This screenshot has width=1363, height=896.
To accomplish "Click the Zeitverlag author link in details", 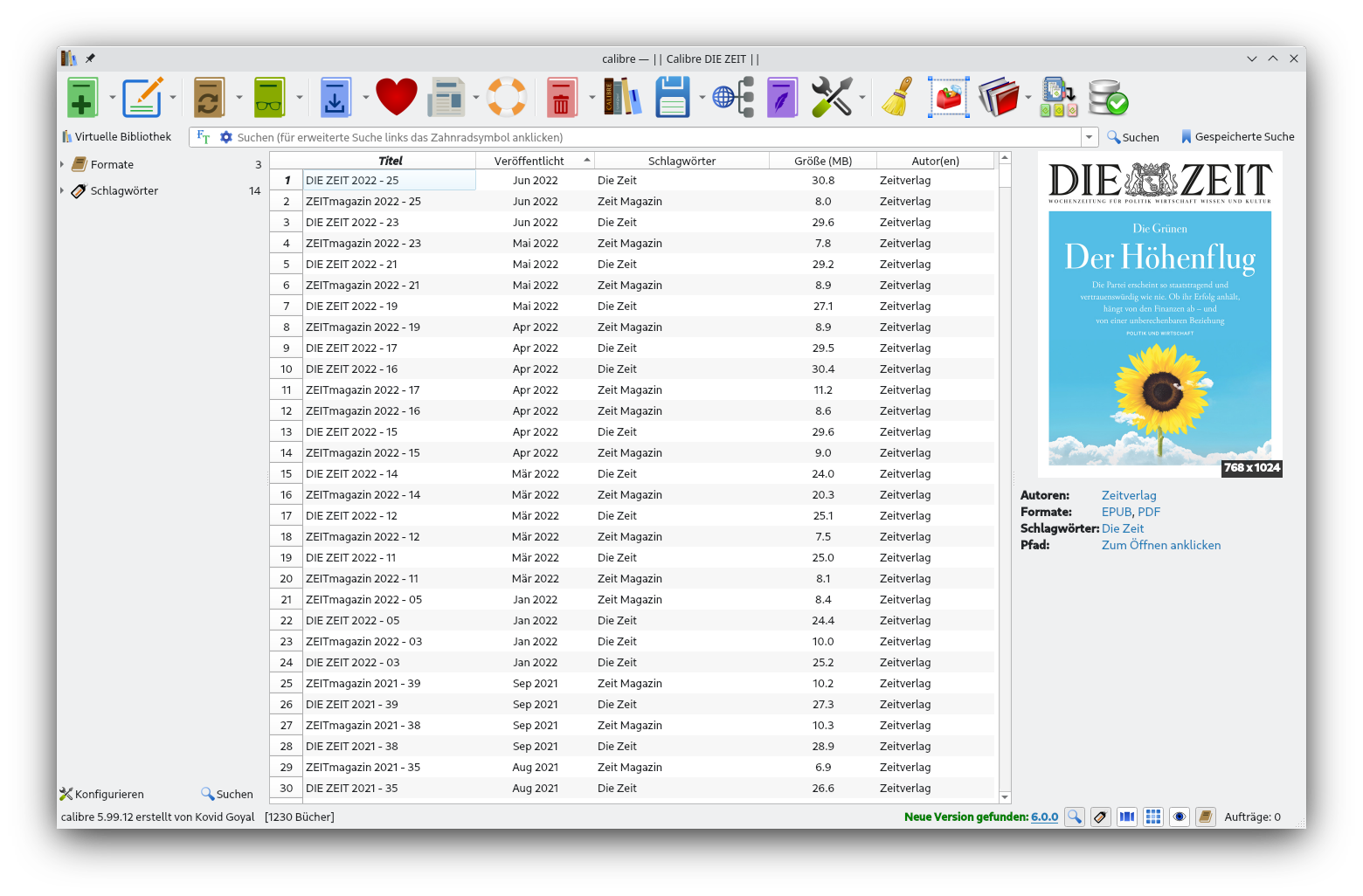I will click(x=1129, y=495).
